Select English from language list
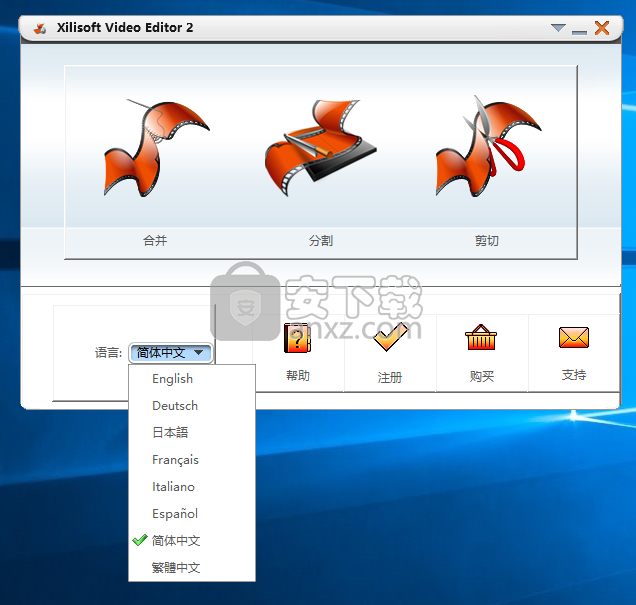 pos(192,379)
